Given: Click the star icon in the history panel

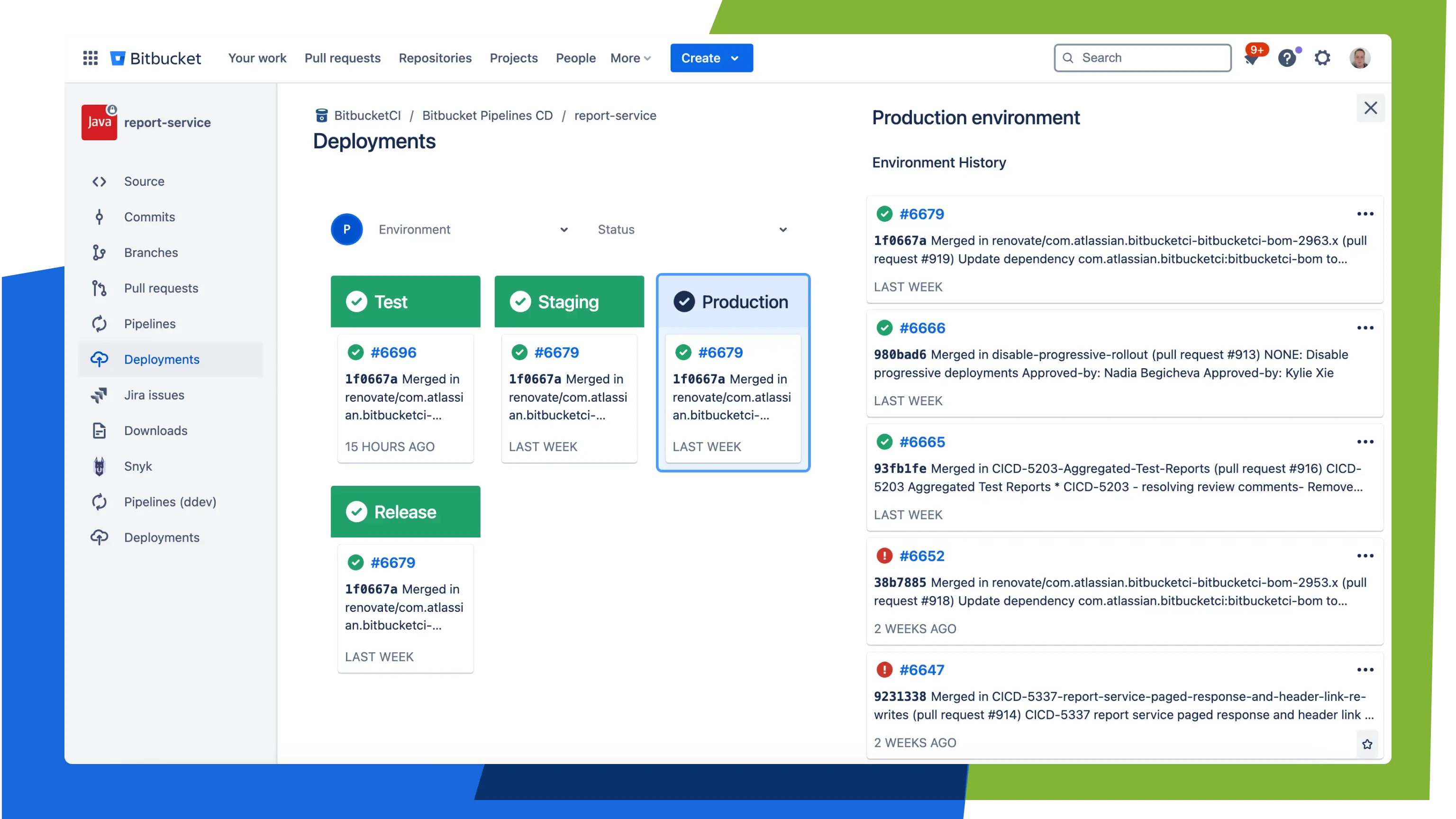Looking at the screenshot, I should [x=1367, y=744].
